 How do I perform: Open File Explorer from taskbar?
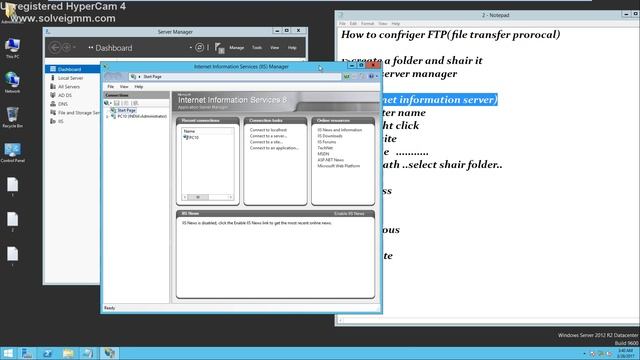pyautogui.click(x=68, y=353)
